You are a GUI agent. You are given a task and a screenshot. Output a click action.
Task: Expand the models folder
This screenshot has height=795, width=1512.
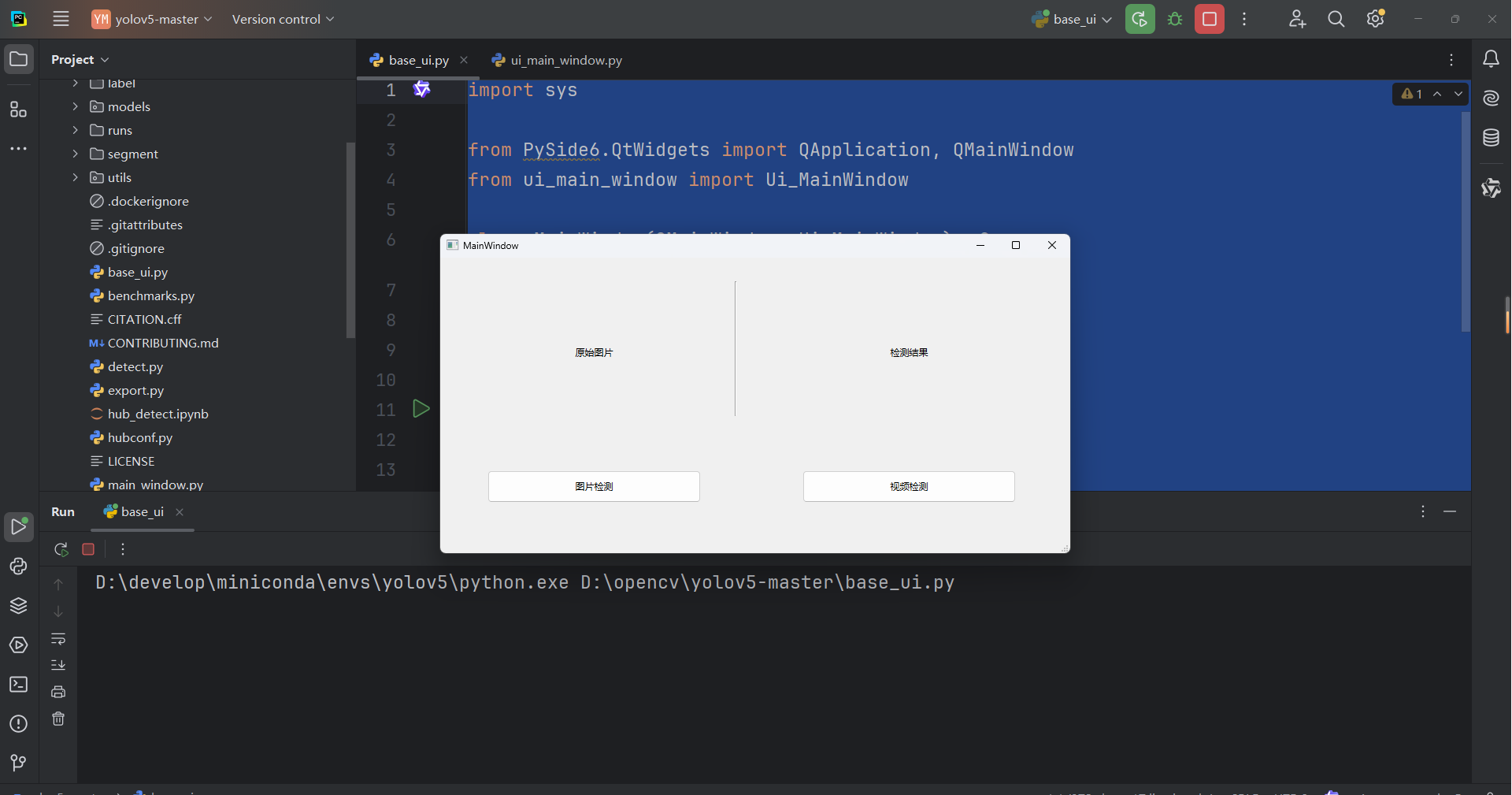76,106
